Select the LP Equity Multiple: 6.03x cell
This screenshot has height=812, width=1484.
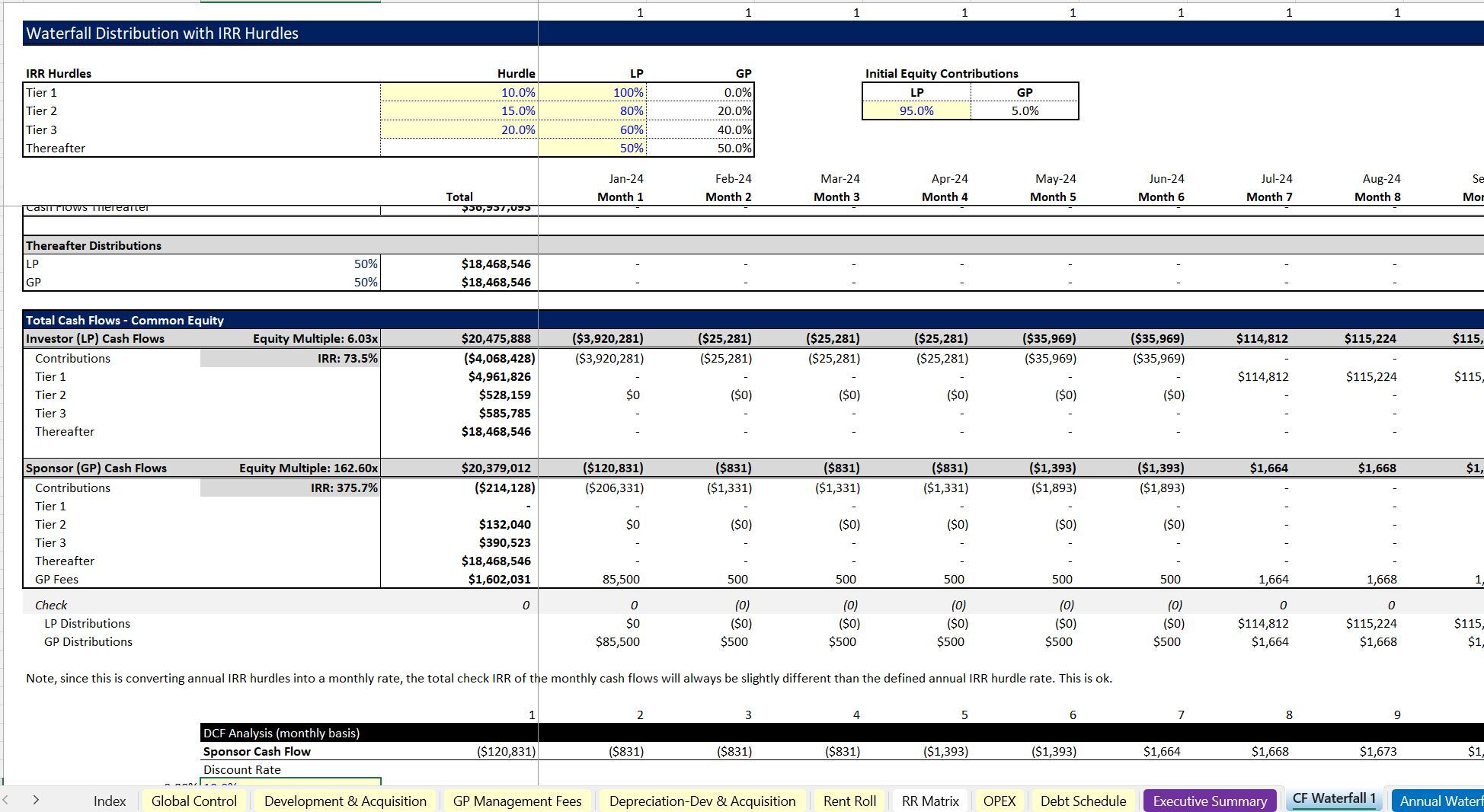(315, 339)
